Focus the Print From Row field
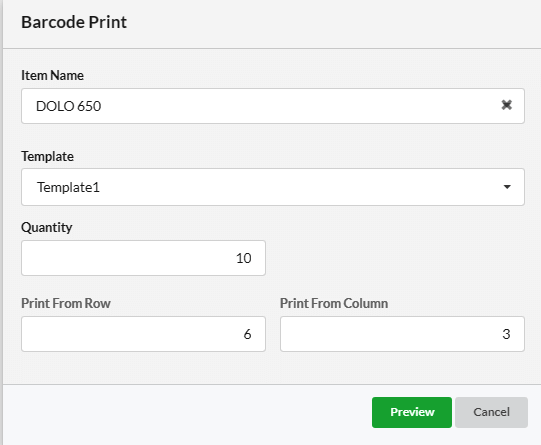Screen dimensions: 541x445 (144, 334)
